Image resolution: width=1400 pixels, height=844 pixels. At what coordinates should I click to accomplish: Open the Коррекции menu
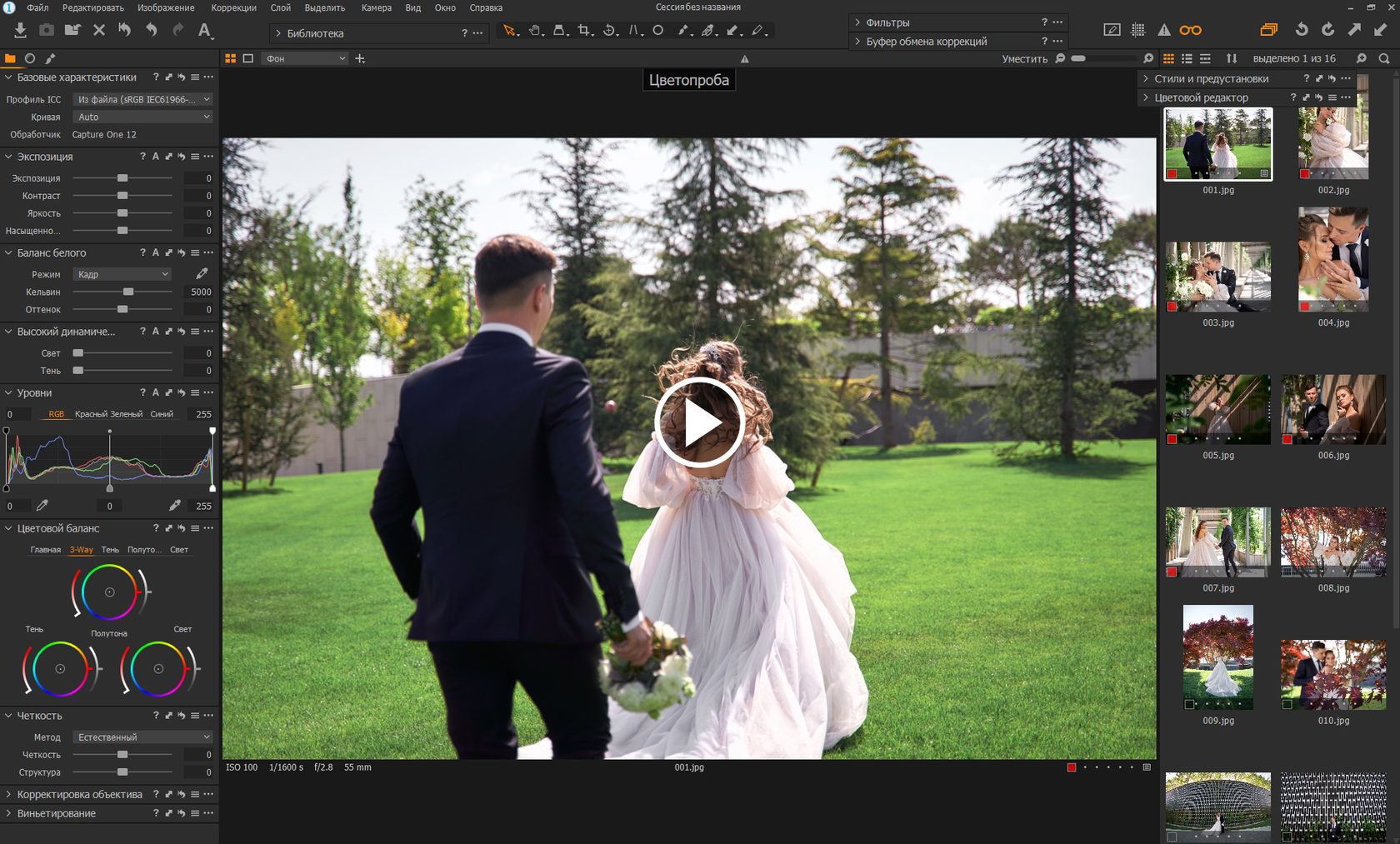coord(234,7)
